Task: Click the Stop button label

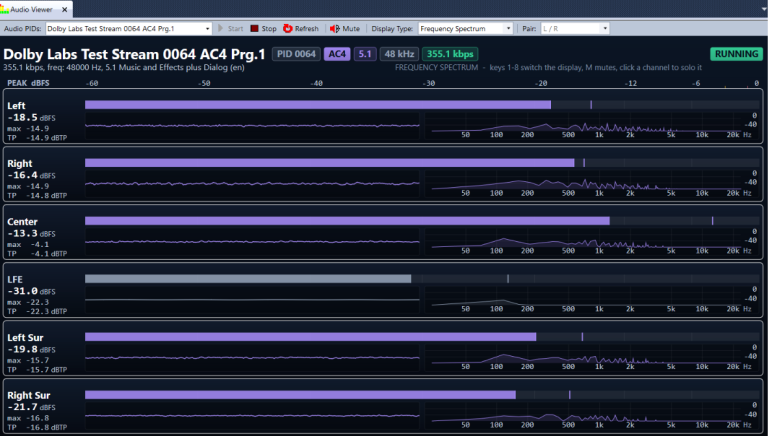Action: point(269,28)
